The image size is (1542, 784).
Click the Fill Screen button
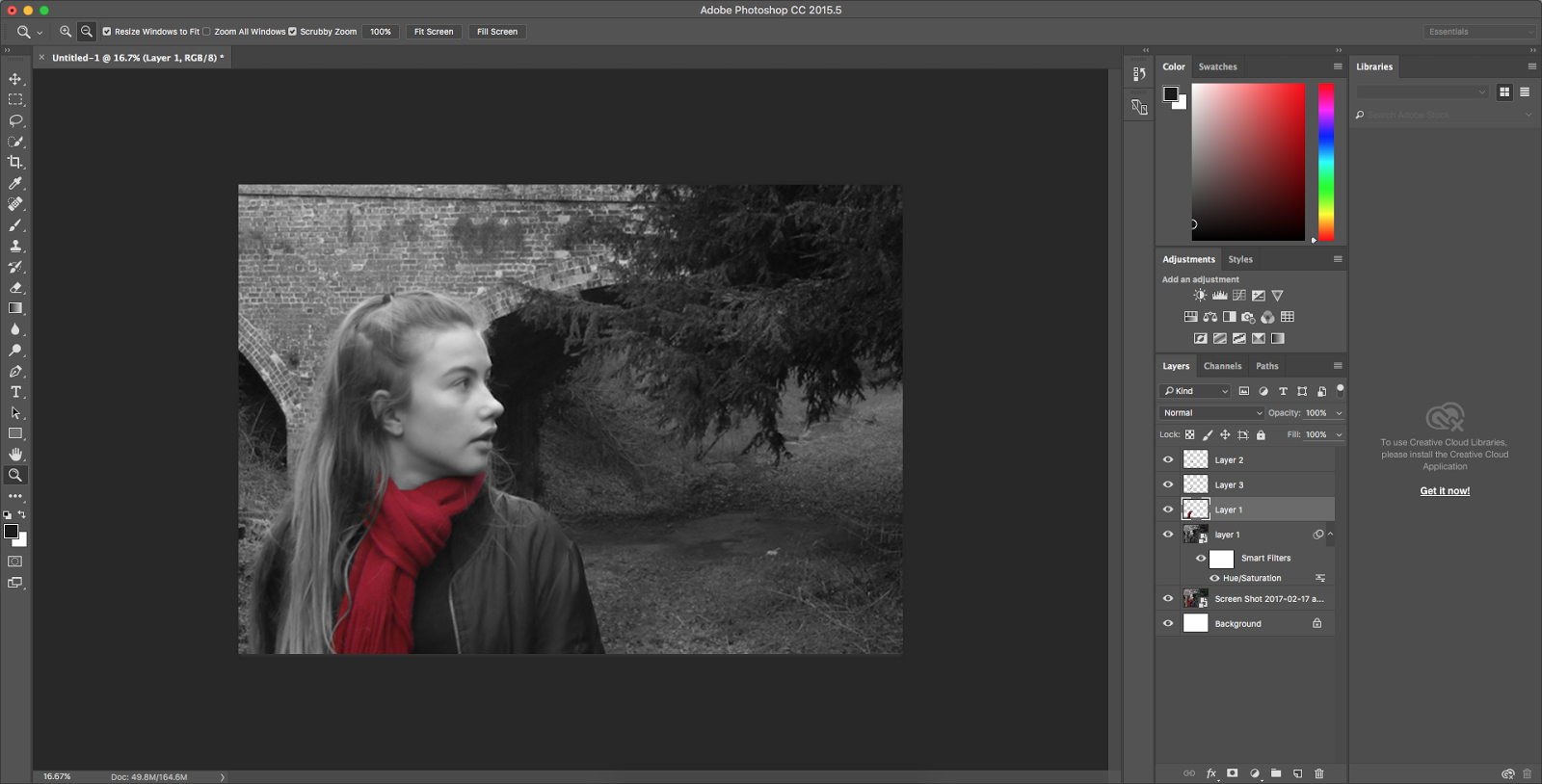[497, 32]
